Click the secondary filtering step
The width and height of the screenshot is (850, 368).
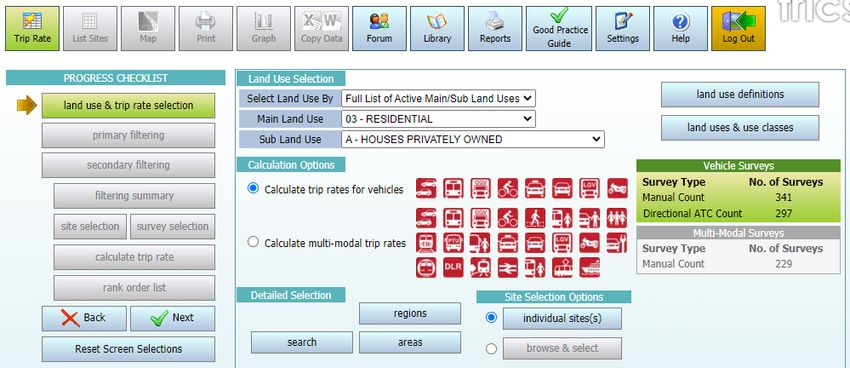128,165
